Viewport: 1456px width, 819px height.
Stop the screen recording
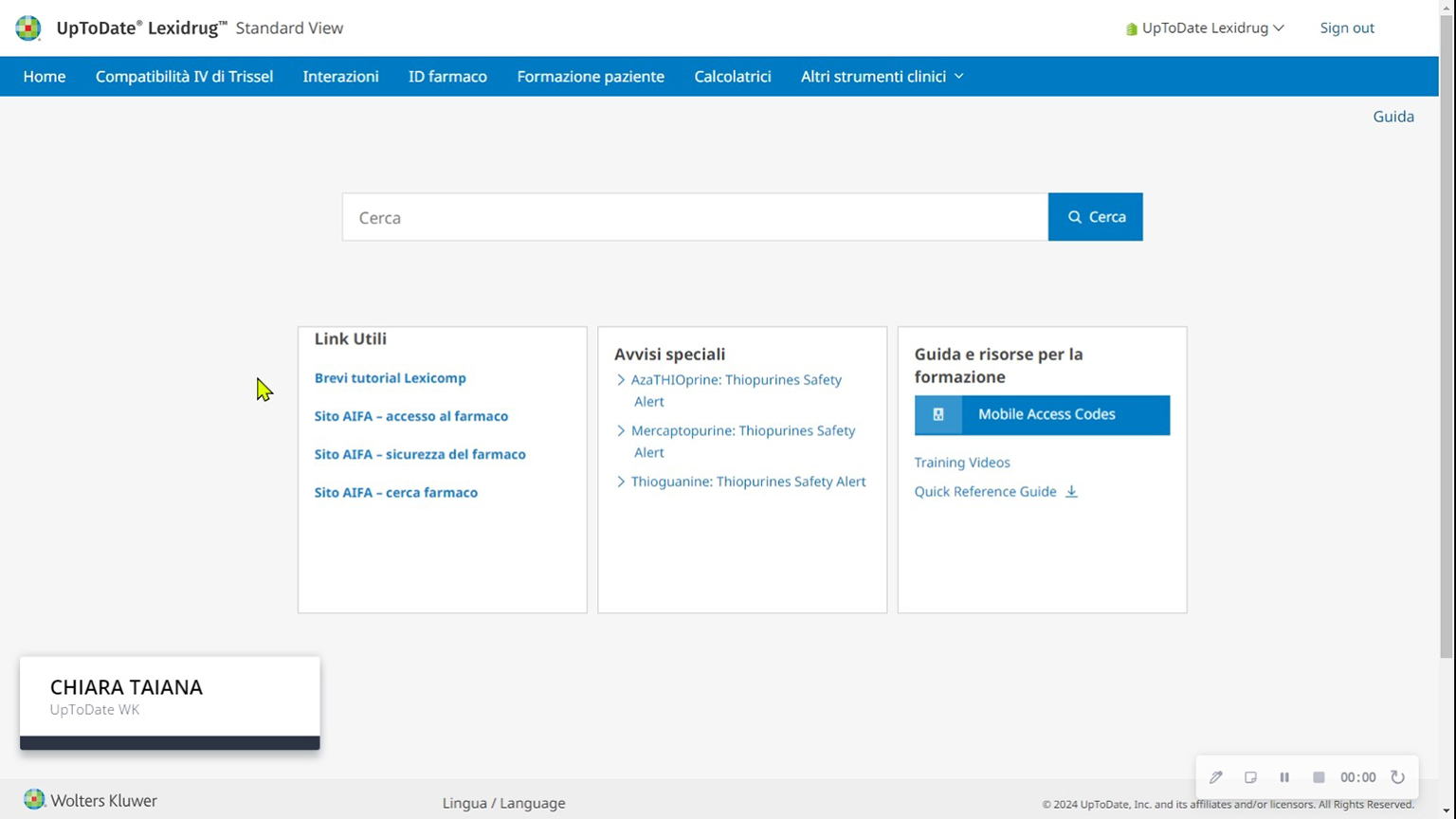click(x=1319, y=777)
